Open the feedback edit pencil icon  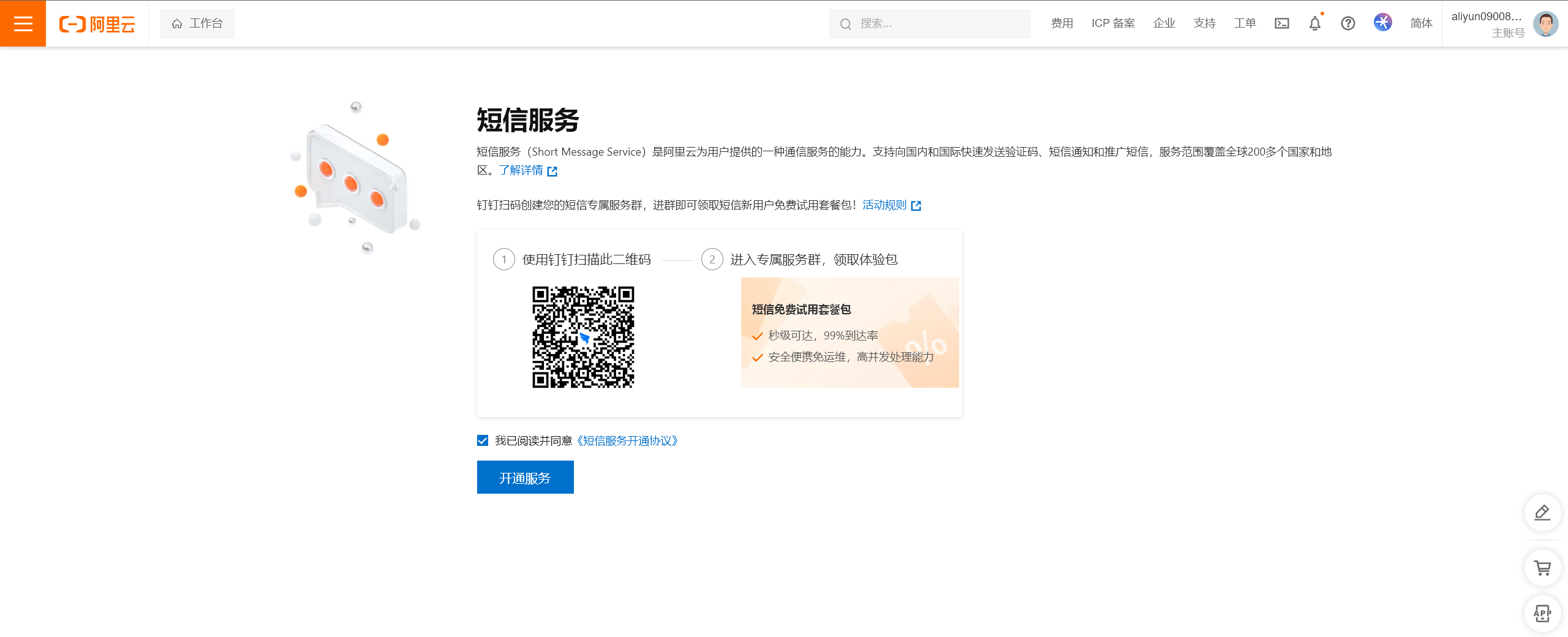(1542, 513)
